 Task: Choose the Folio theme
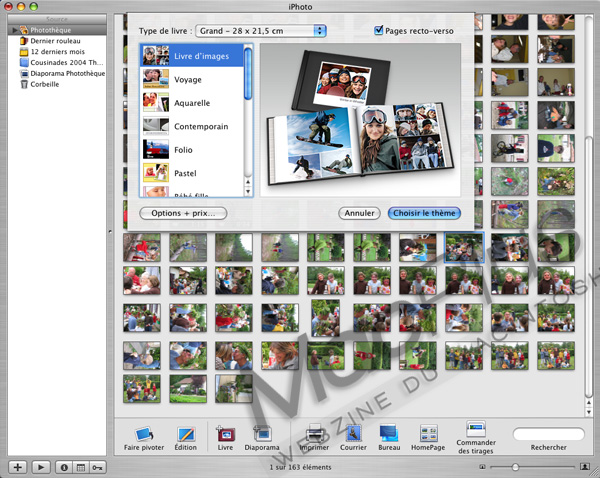(192, 150)
